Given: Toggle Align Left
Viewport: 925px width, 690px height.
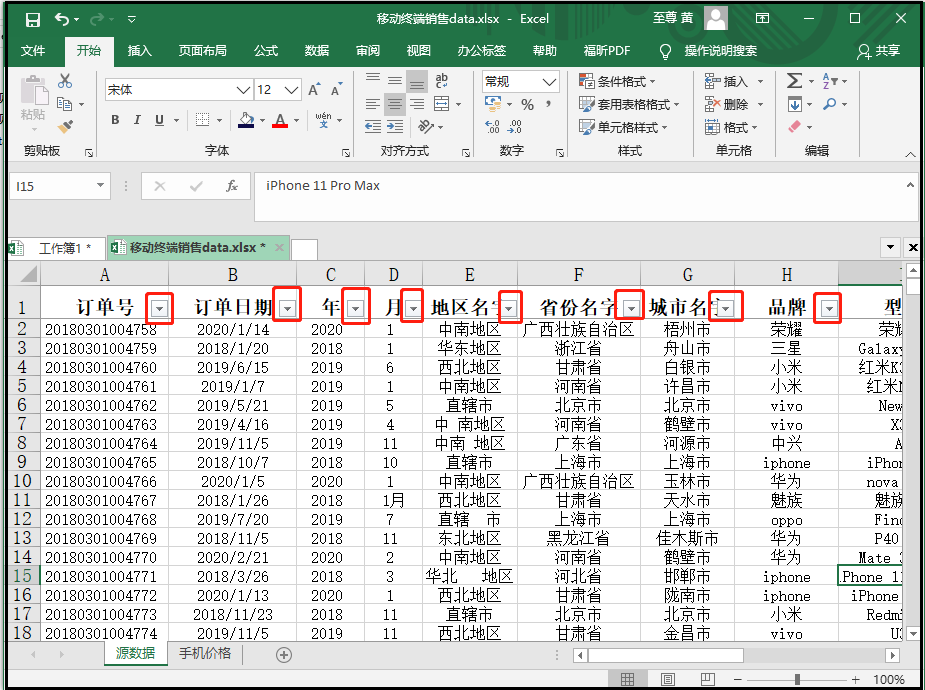Looking at the screenshot, I should tap(372, 104).
